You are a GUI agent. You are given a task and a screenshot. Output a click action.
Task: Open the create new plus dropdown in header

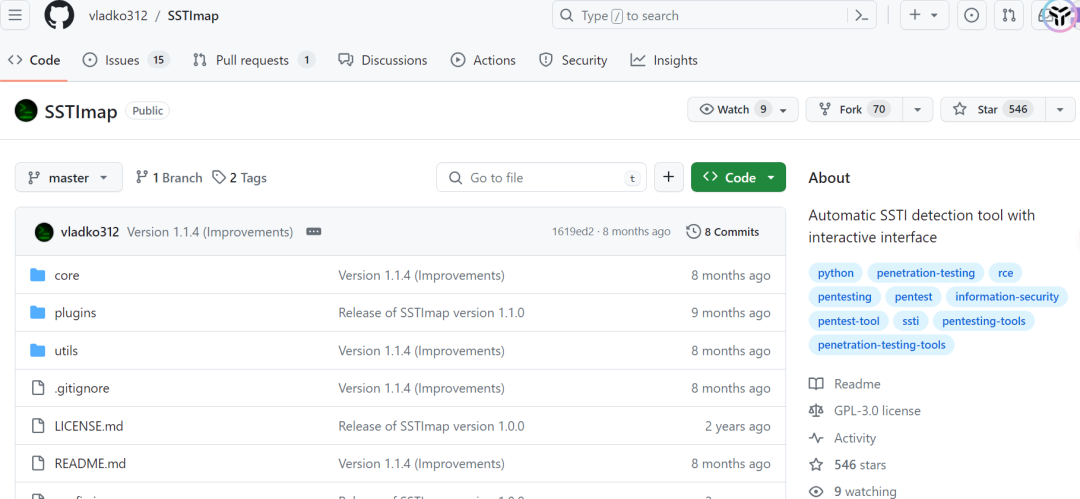(924, 15)
